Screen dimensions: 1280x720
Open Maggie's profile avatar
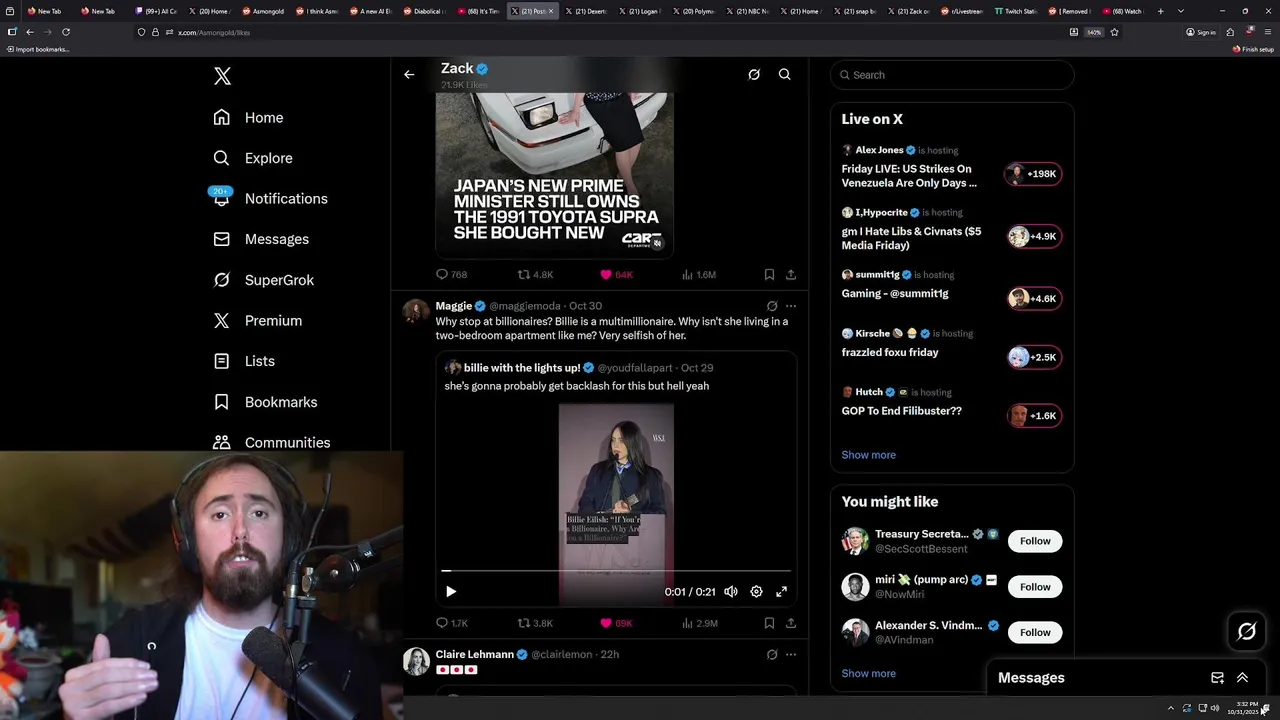pyautogui.click(x=416, y=311)
